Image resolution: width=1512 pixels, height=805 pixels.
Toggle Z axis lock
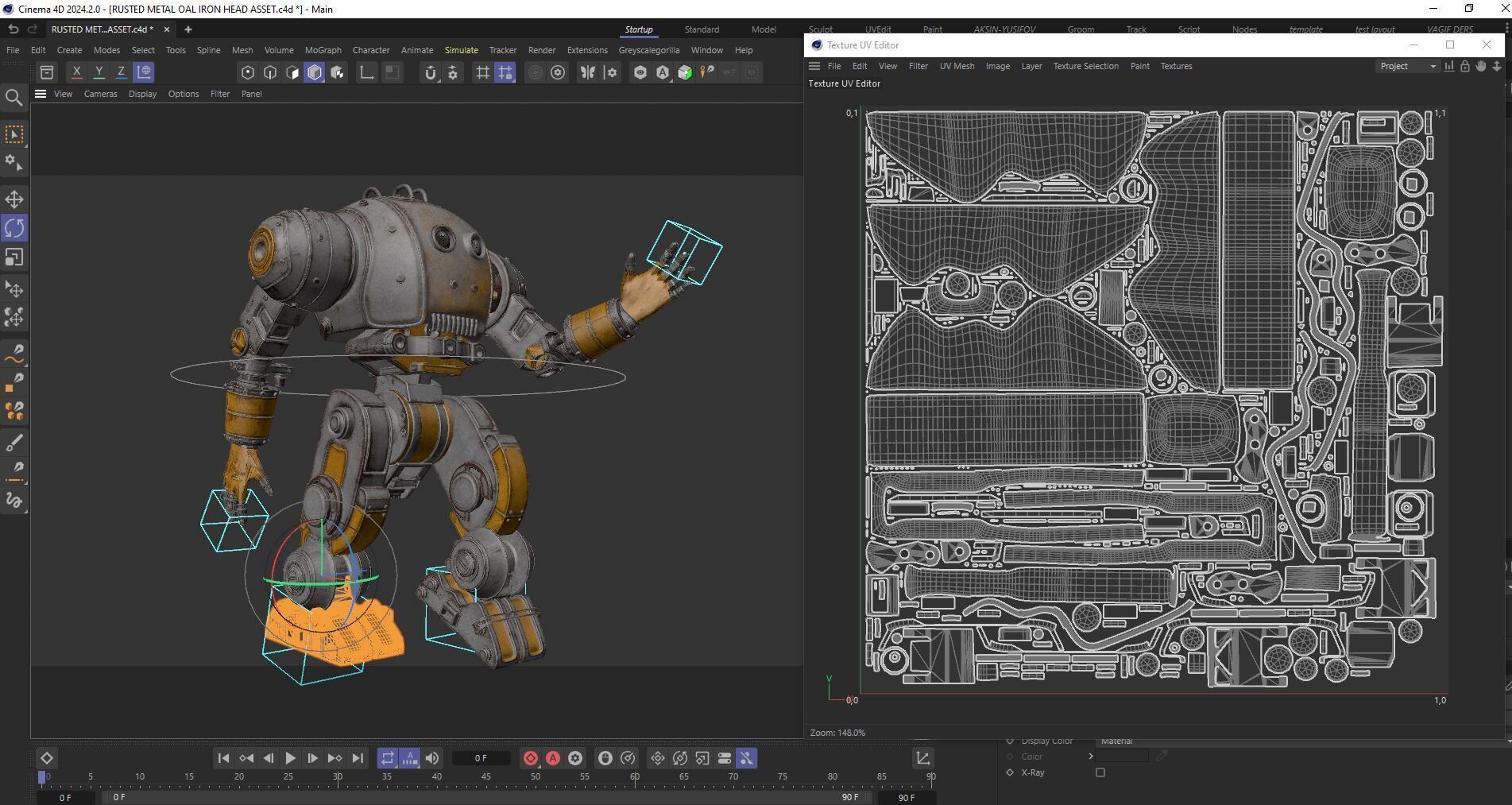click(x=121, y=72)
